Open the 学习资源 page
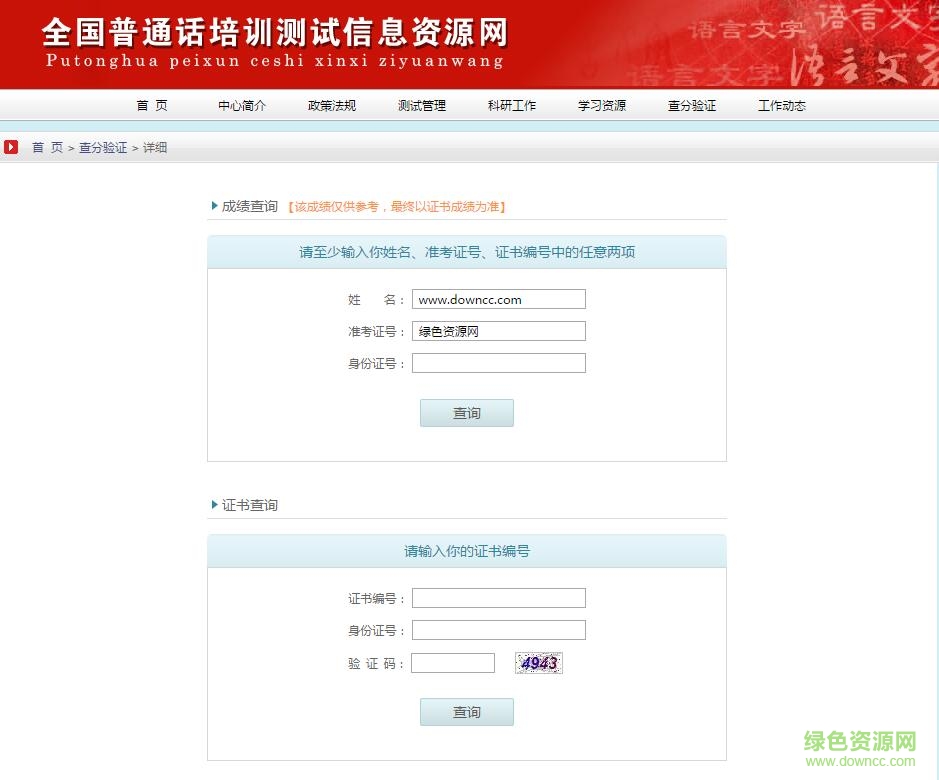The width and height of the screenshot is (939, 780). [x=601, y=105]
